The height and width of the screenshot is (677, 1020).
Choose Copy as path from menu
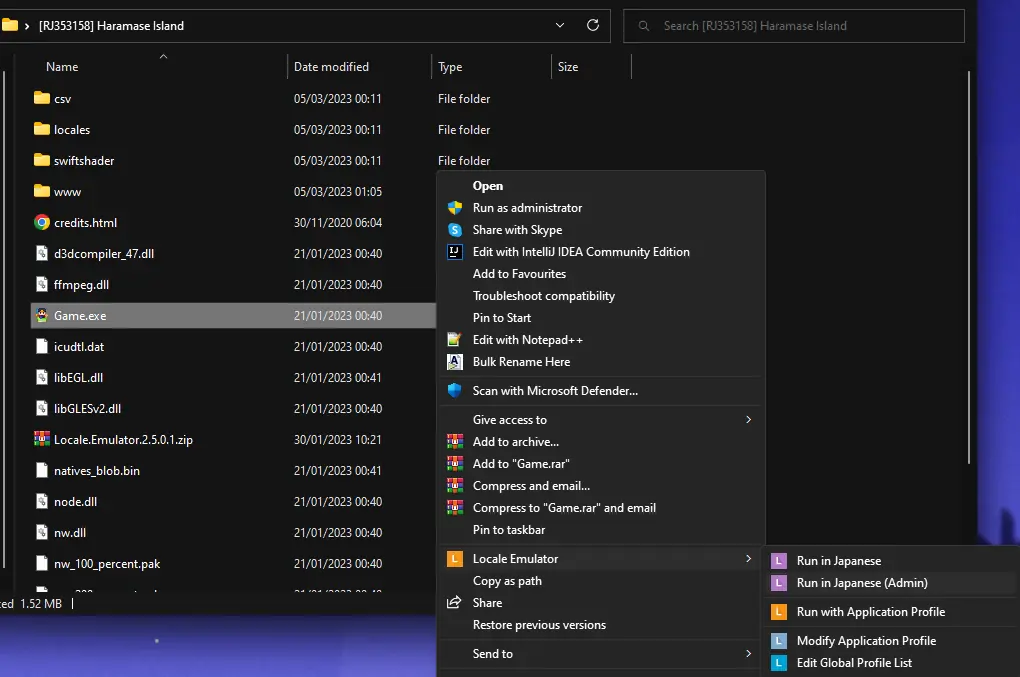507,581
